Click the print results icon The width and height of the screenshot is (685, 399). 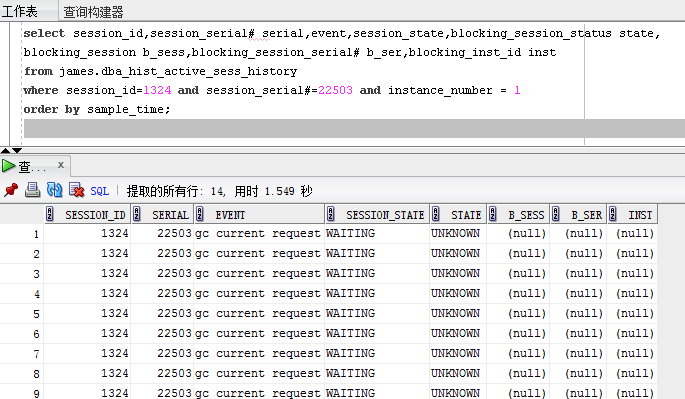(32, 190)
